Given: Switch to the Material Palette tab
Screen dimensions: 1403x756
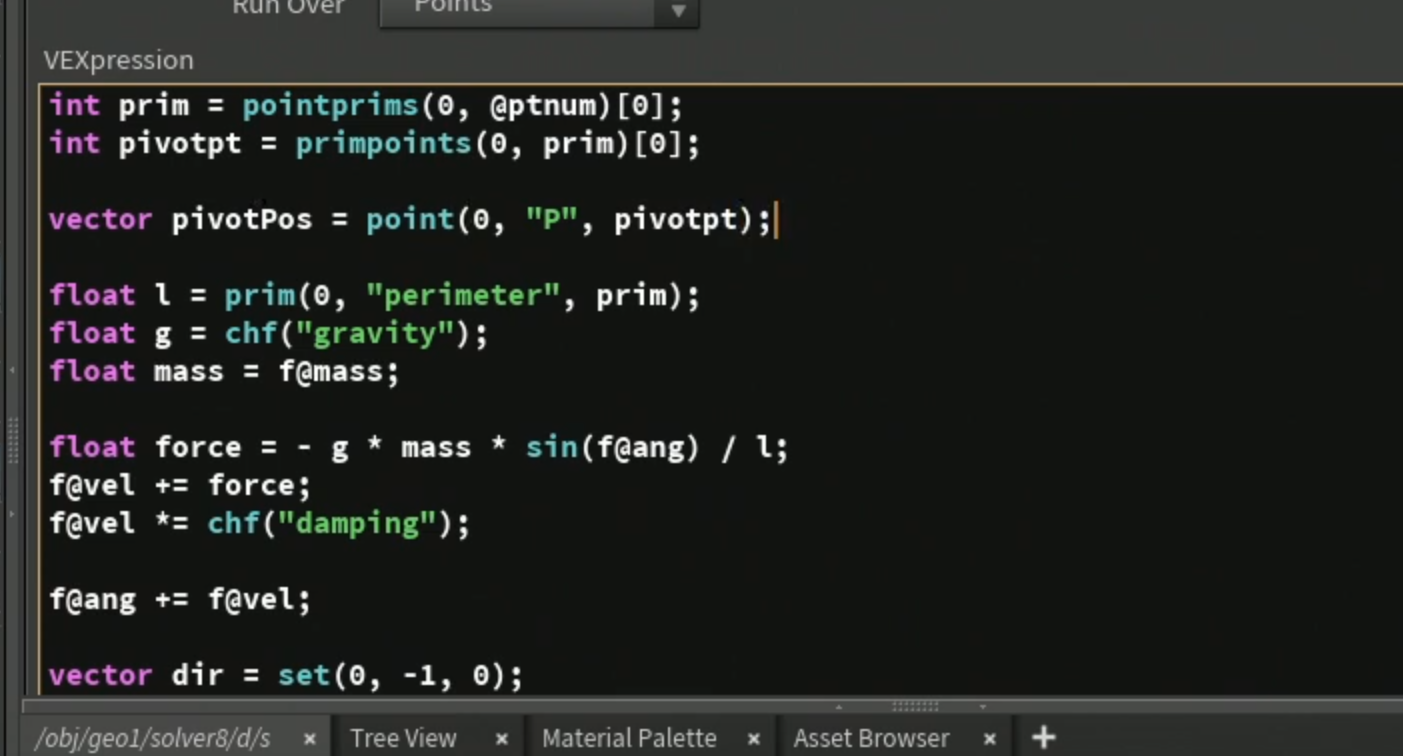Looking at the screenshot, I should point(629,739).
